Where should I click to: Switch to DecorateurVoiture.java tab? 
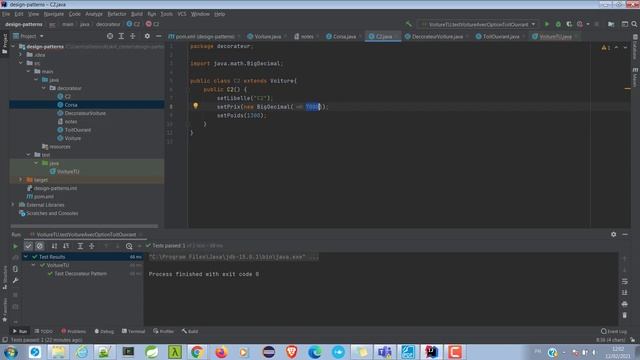437,36
